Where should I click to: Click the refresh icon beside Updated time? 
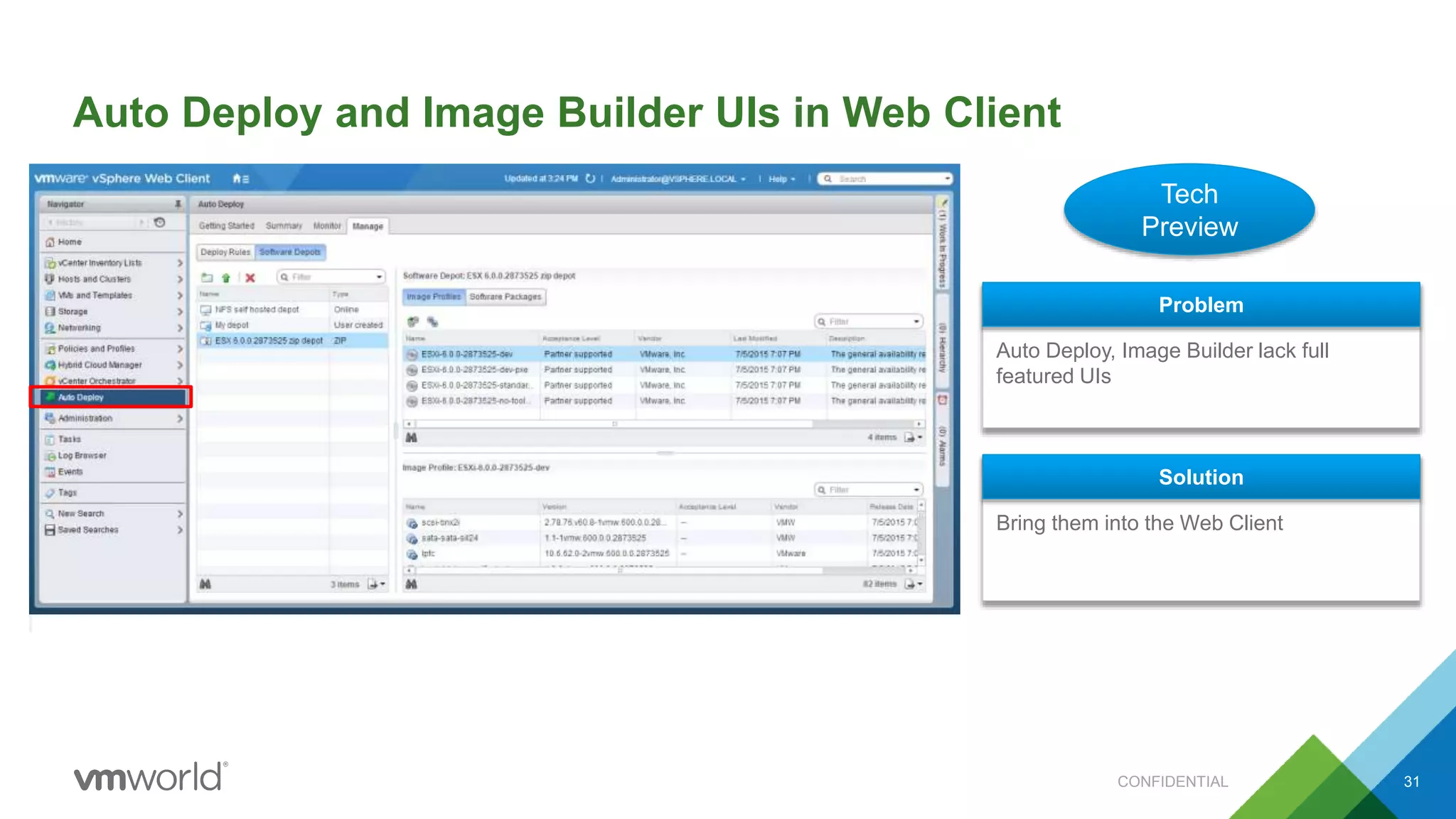pyautogui.click(x=590, y=178)
